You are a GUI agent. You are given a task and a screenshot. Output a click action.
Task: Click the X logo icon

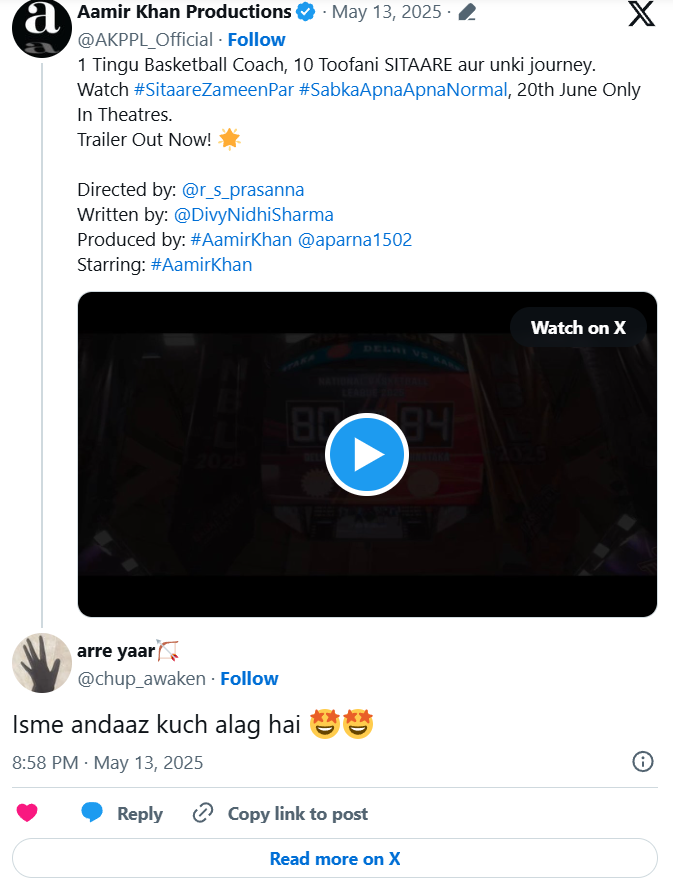click(641, 14)
